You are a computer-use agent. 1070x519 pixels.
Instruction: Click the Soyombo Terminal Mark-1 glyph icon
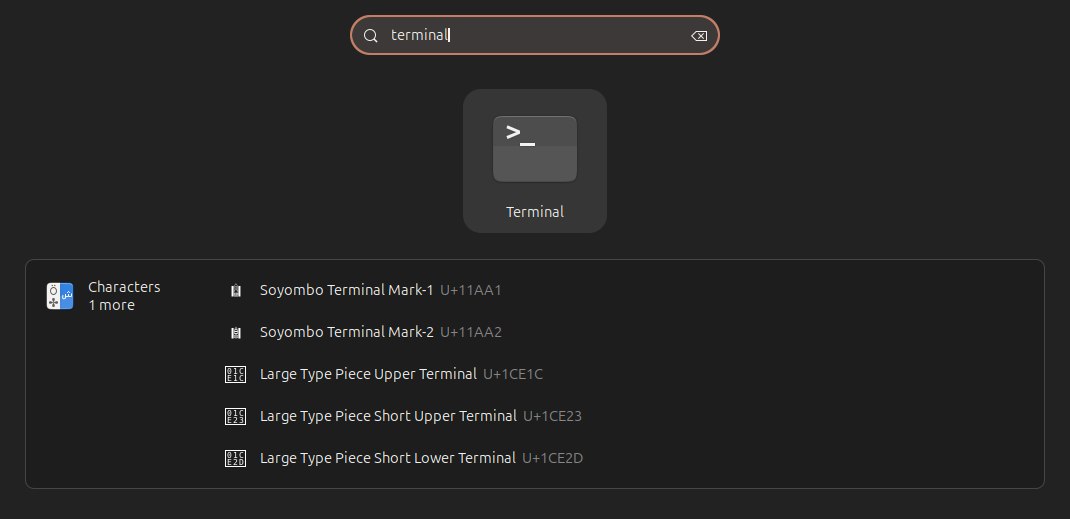click(x=236, y=291)
